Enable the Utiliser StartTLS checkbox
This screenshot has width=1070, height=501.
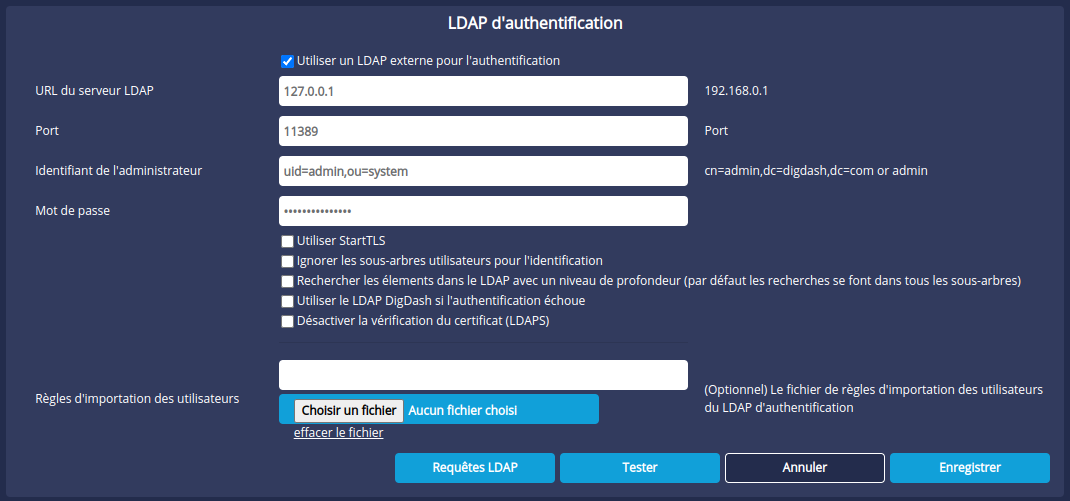tap(287, 241)
